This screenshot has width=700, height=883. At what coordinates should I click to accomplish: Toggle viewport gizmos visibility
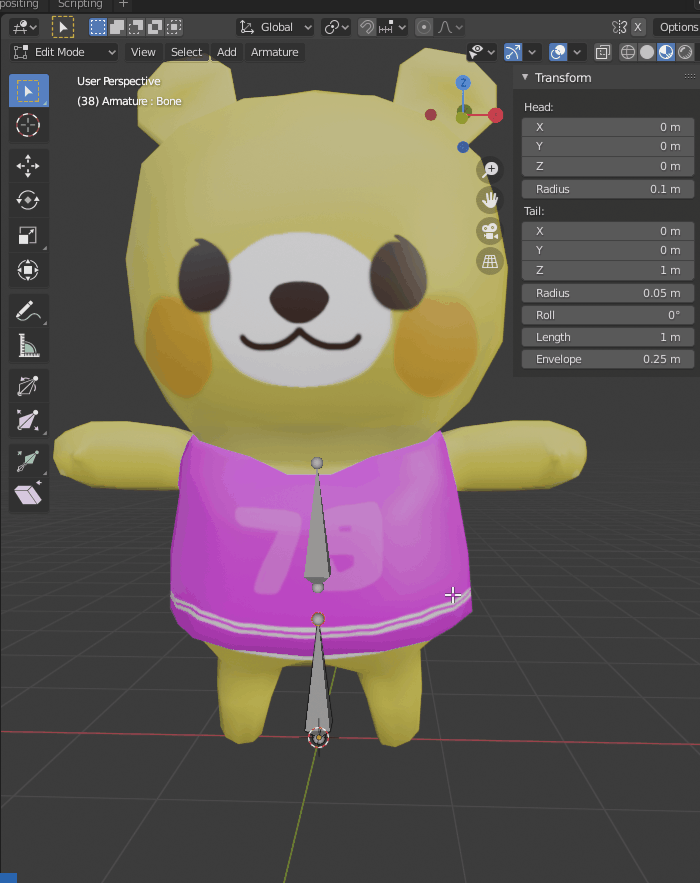pyautogui.click(x=513, y=52)
